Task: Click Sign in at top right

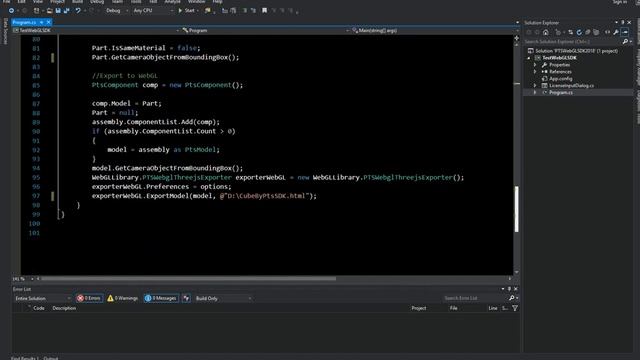Action: (620, 2)
